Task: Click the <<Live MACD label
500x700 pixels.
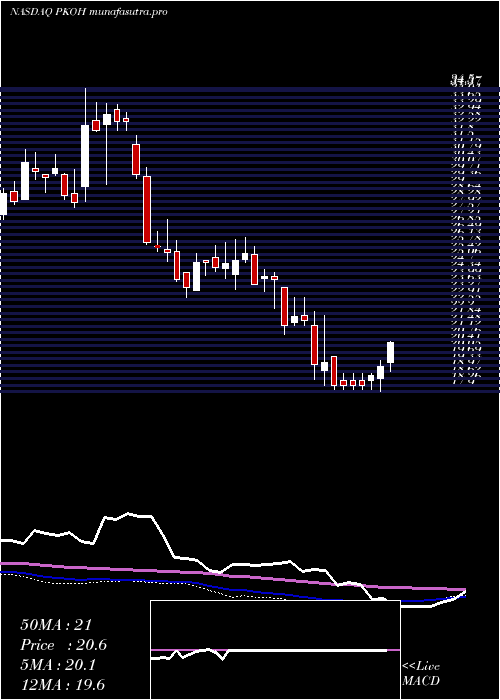Action: (x=421, y=673)
